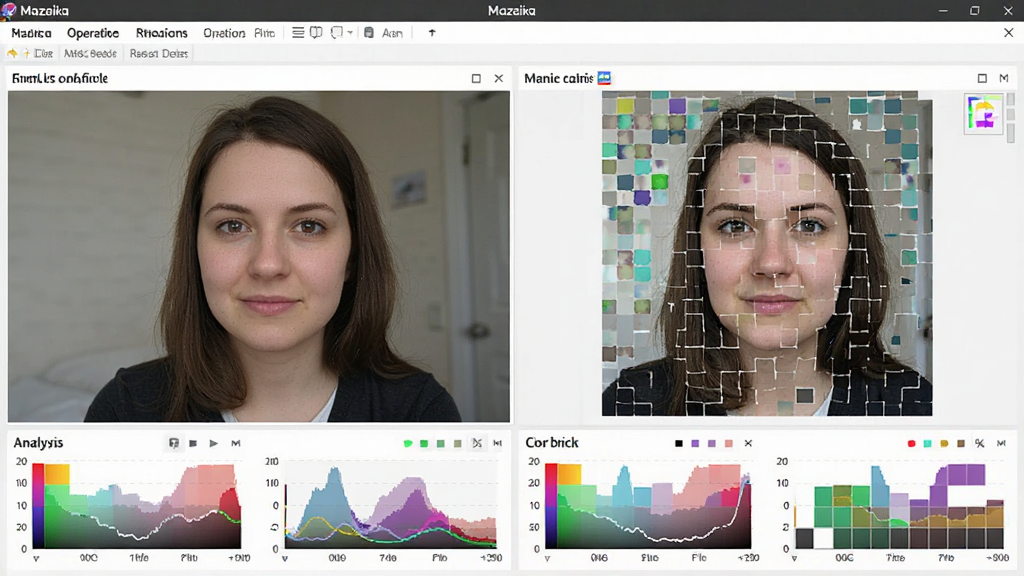Select the brown swatch in Cor brick

pyautogui.click(x=961, y=443)
